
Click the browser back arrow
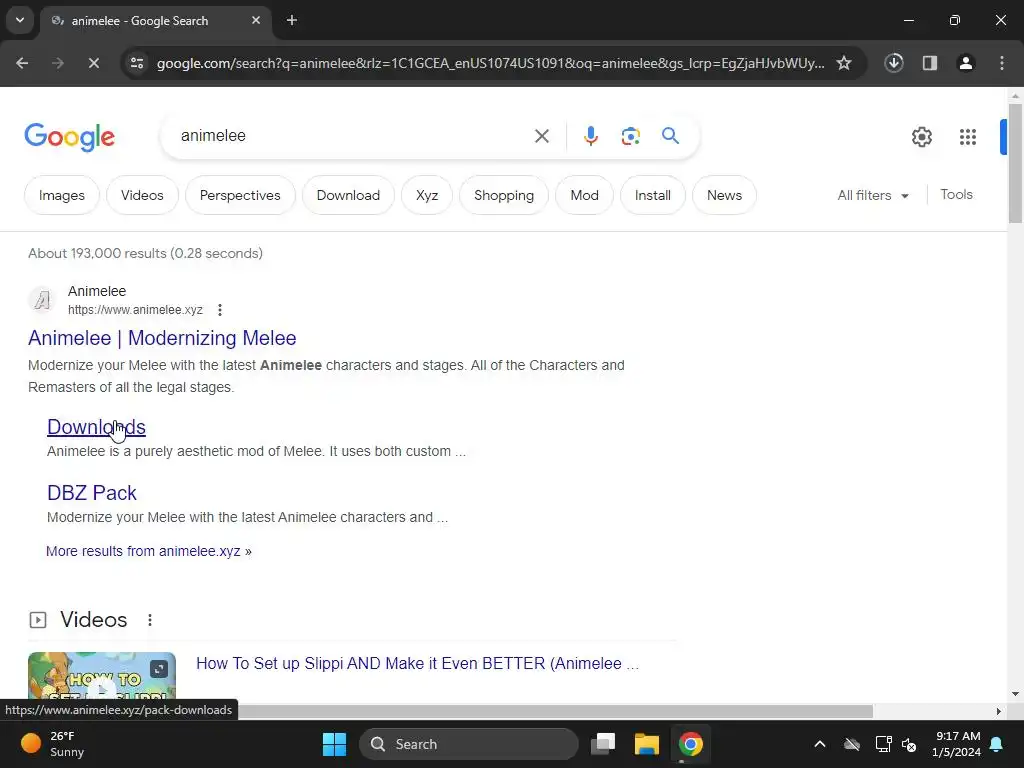coord(22,63)
